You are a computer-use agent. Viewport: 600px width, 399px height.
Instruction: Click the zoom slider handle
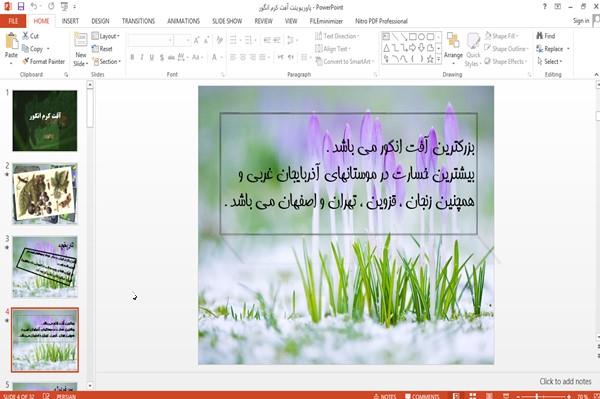[537, 396]
